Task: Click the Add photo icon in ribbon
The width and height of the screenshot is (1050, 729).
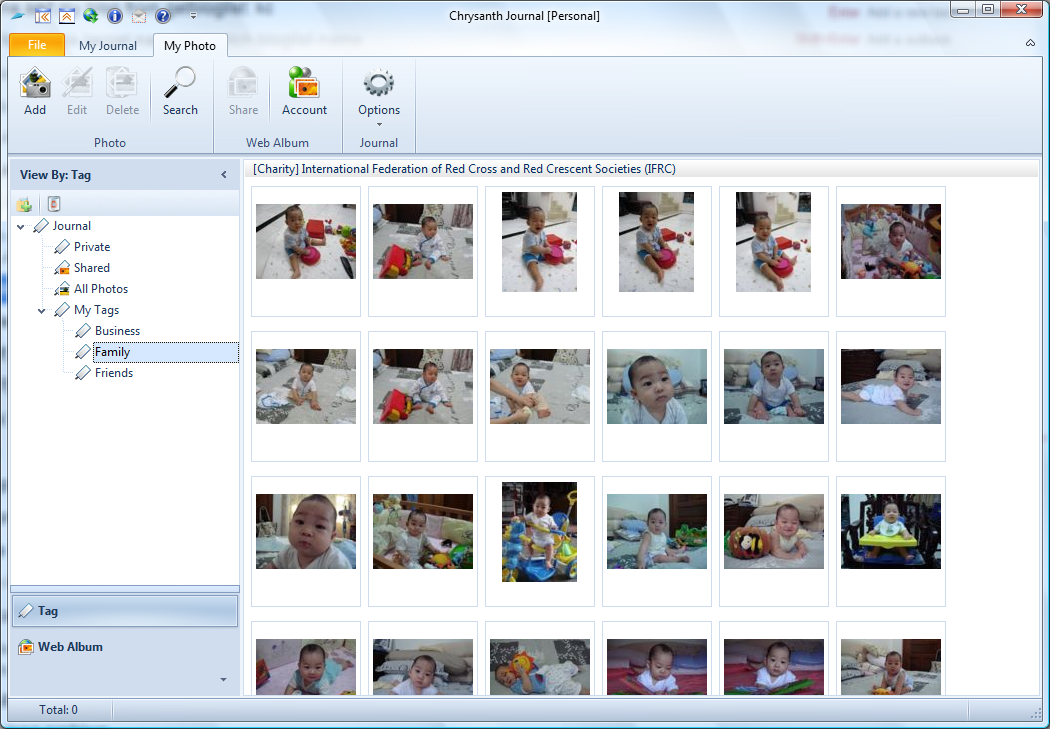Action: [x=35, y=92]
